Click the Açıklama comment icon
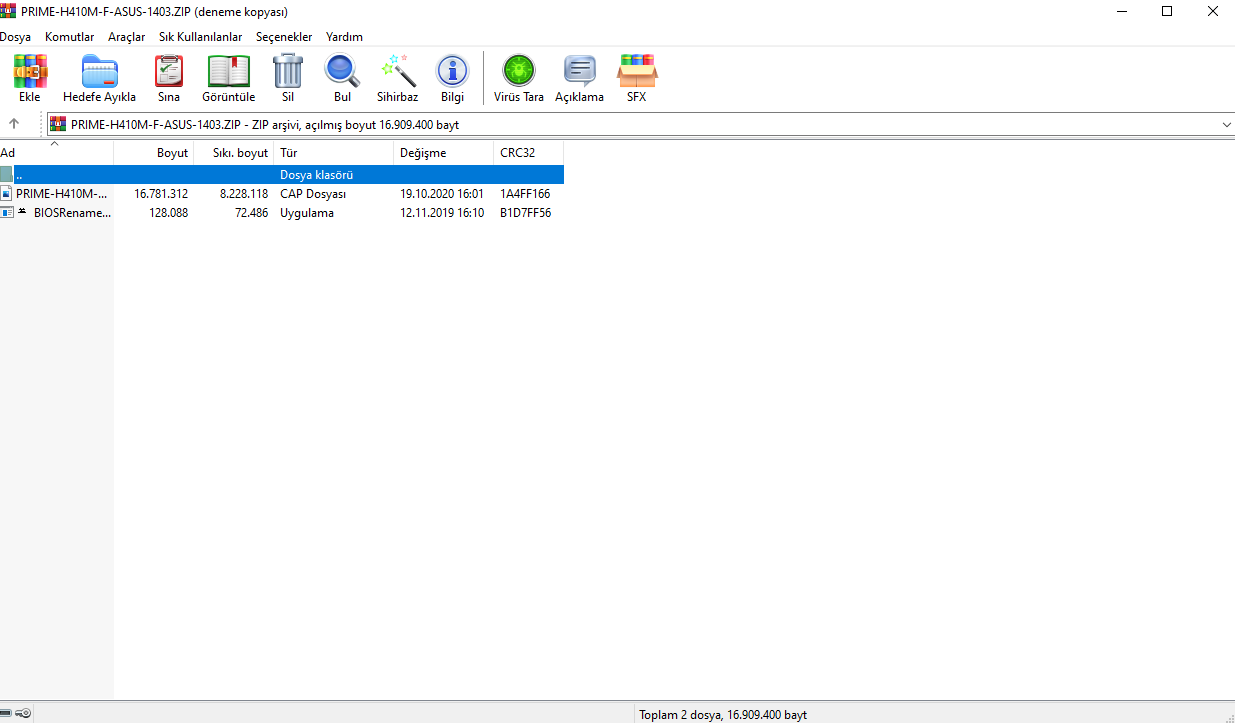1235x723 pixels. click(x=579, y=72)
